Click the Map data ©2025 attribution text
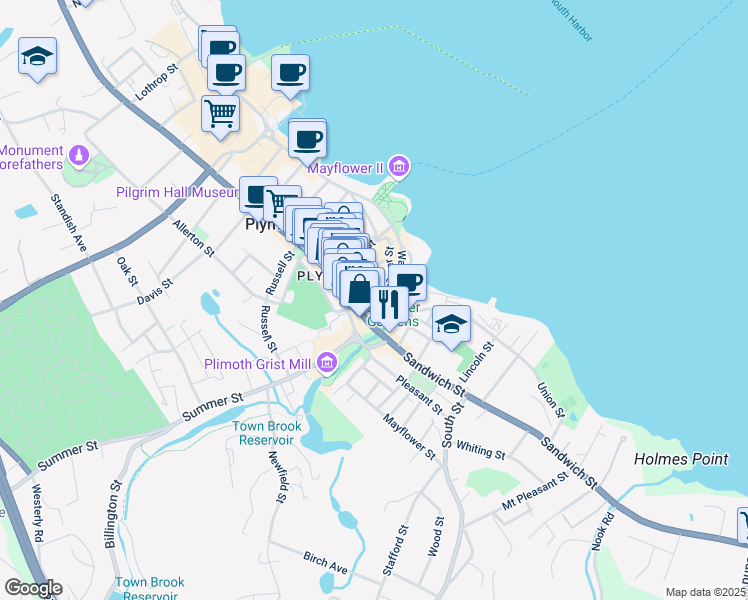Viewport: 748px width, 600px height. tap(706, 592)
